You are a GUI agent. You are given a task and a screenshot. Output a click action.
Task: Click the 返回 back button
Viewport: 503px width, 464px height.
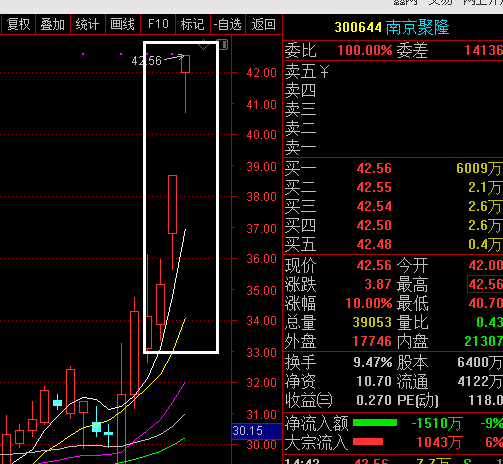point(263,24)
